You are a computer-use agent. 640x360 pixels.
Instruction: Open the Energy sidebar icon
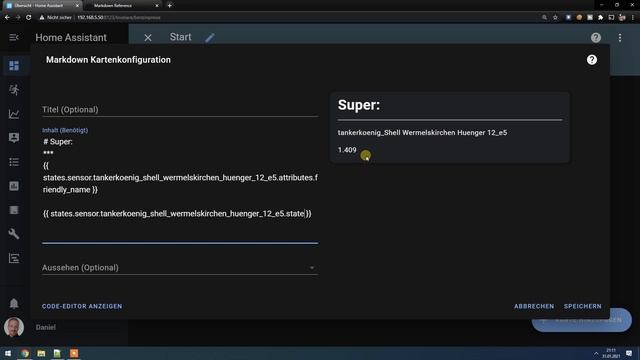tap(14, 90)
